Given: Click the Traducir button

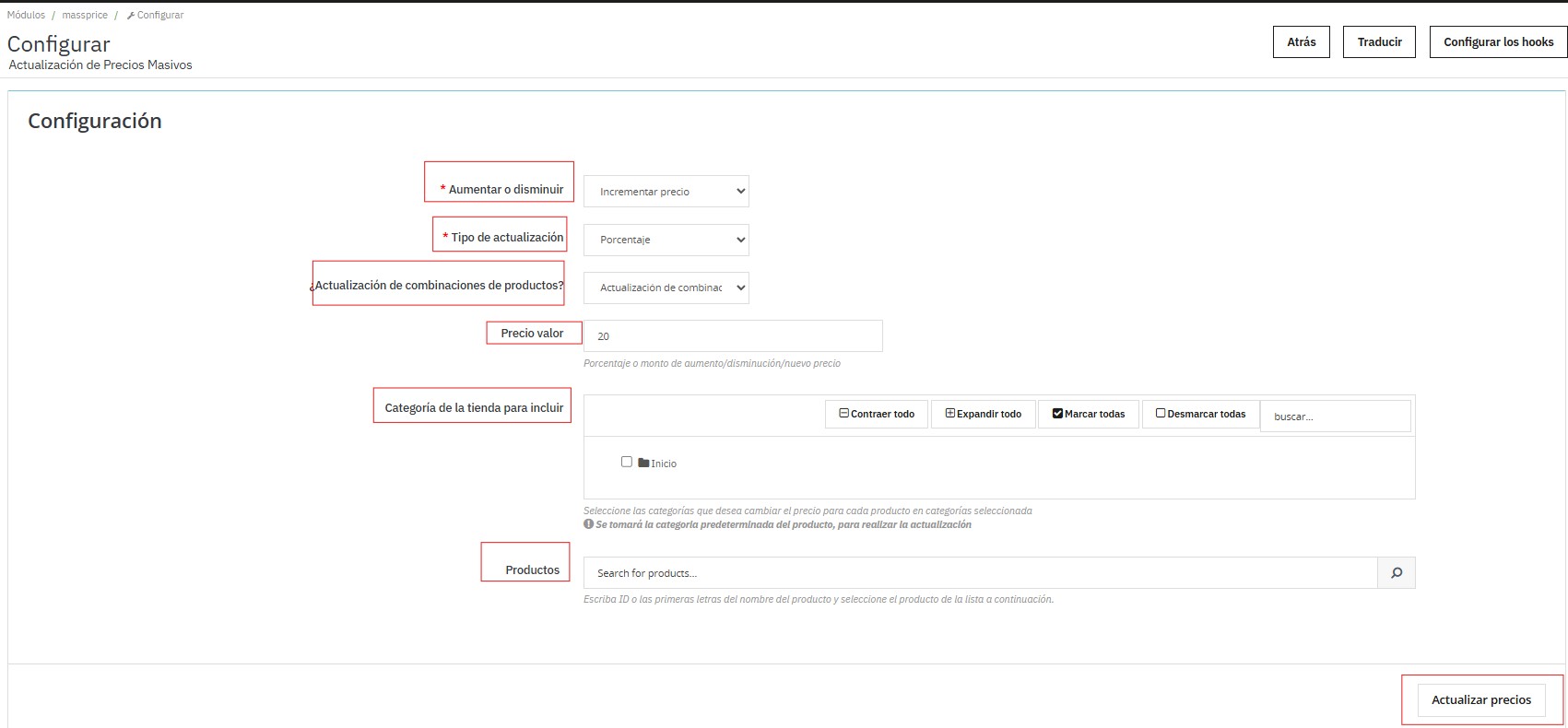Looking at the screenshot, I should point(1379,42).
